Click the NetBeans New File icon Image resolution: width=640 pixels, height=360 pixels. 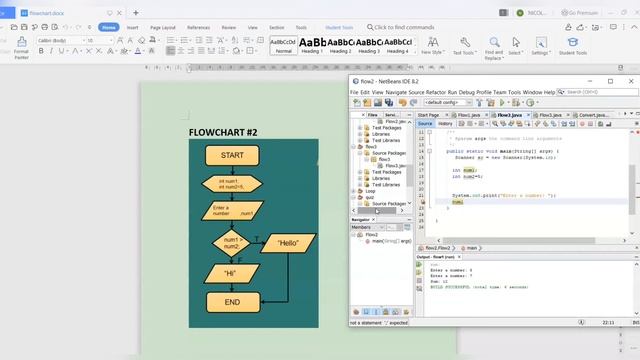[x=357, y=102]
